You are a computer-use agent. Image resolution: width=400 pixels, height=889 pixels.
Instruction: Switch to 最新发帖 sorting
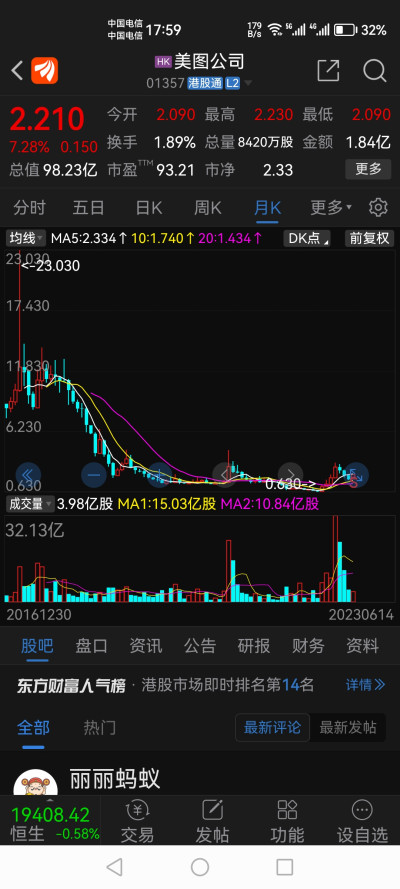tap(347, 727)
